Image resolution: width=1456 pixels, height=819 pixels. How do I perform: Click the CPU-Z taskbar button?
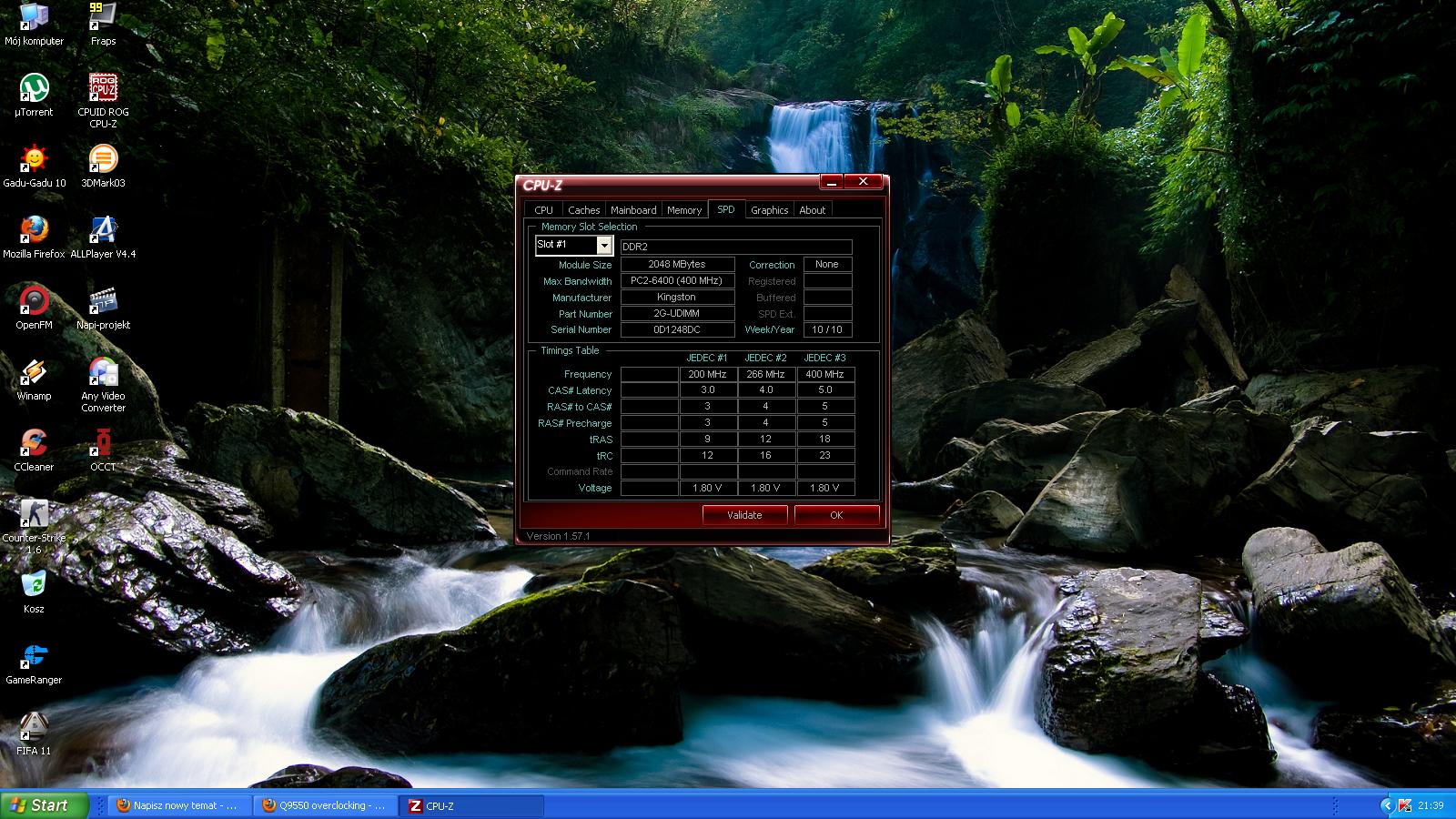coord(471,805)
